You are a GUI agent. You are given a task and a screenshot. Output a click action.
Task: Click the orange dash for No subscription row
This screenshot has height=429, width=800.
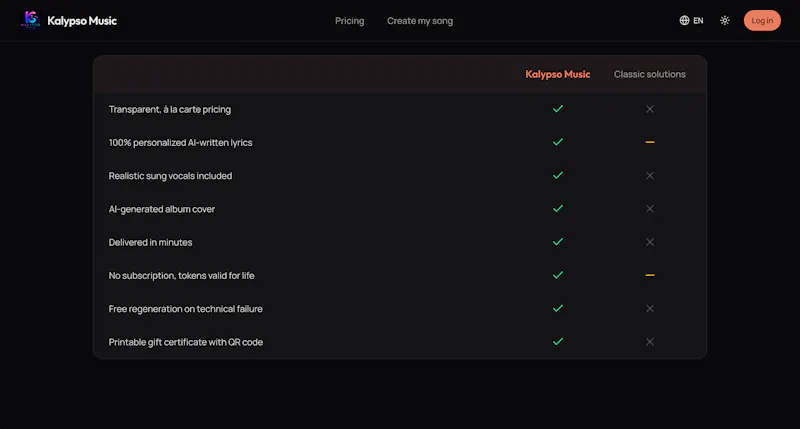[x=649, y=275]
